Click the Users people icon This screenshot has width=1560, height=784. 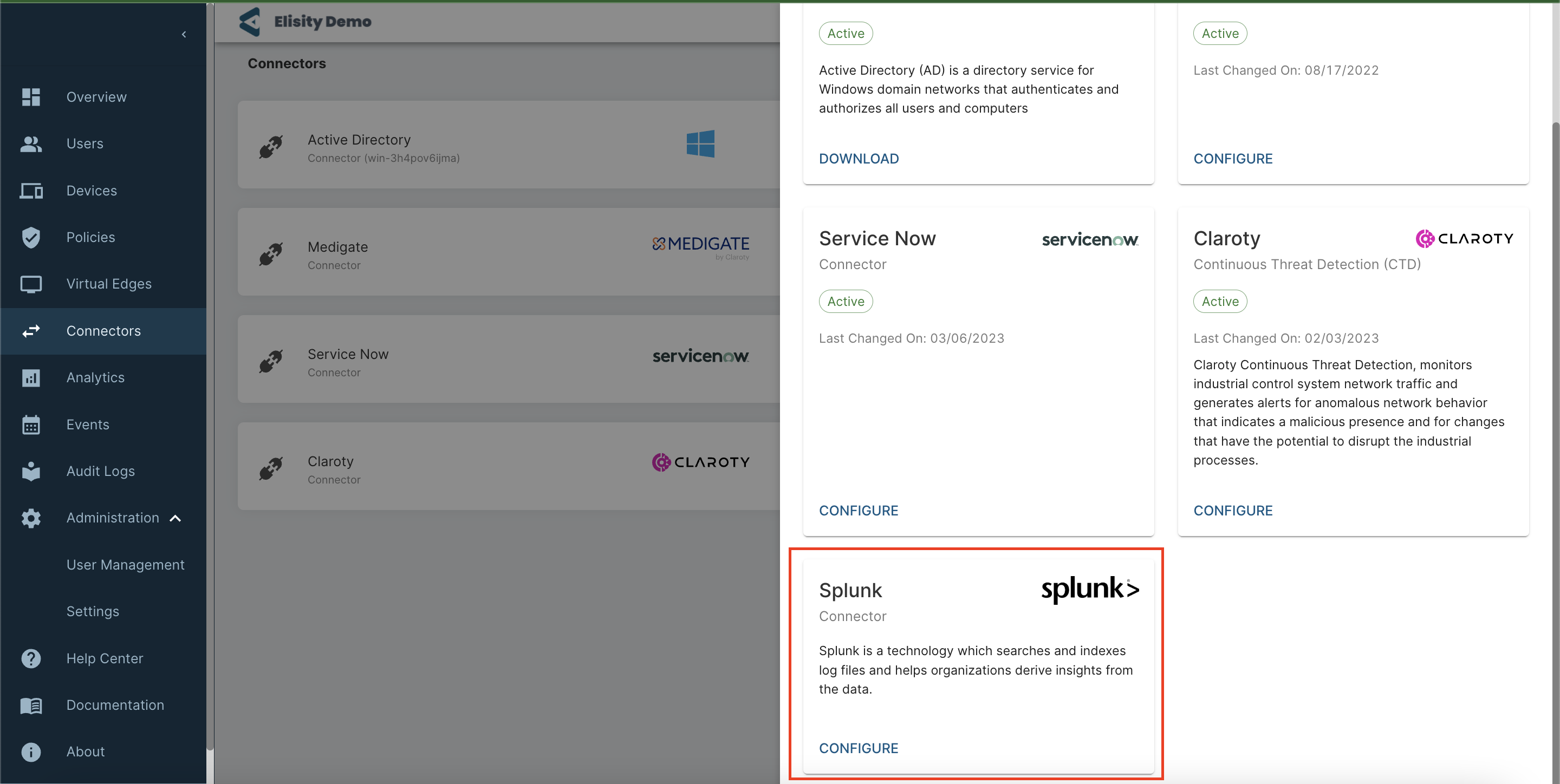coord(31,144)
